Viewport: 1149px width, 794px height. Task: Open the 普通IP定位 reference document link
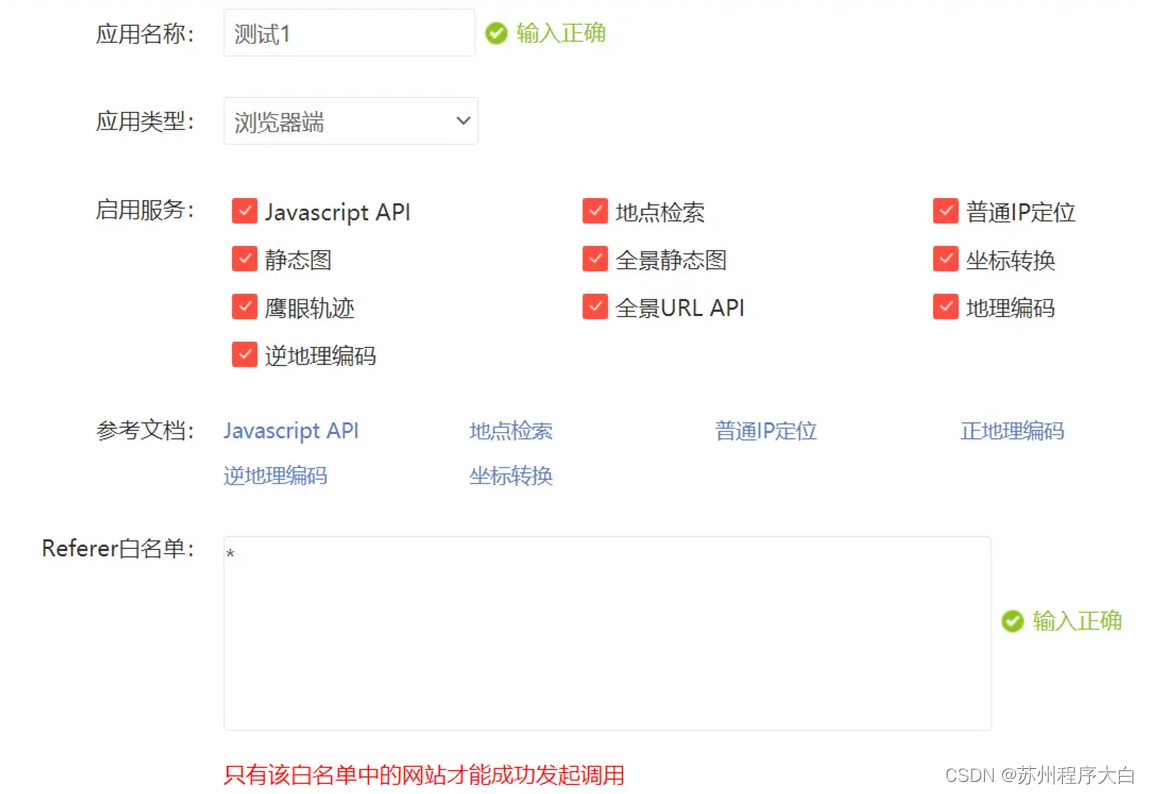(x=766, y=431)
